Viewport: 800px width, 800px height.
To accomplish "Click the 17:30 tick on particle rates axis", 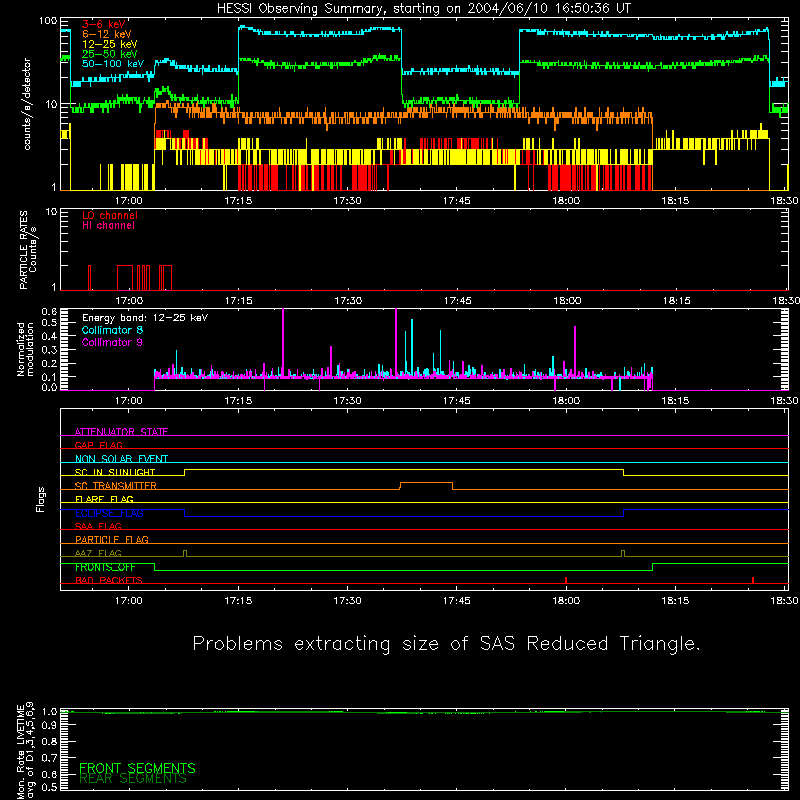I will pos(348,301).
